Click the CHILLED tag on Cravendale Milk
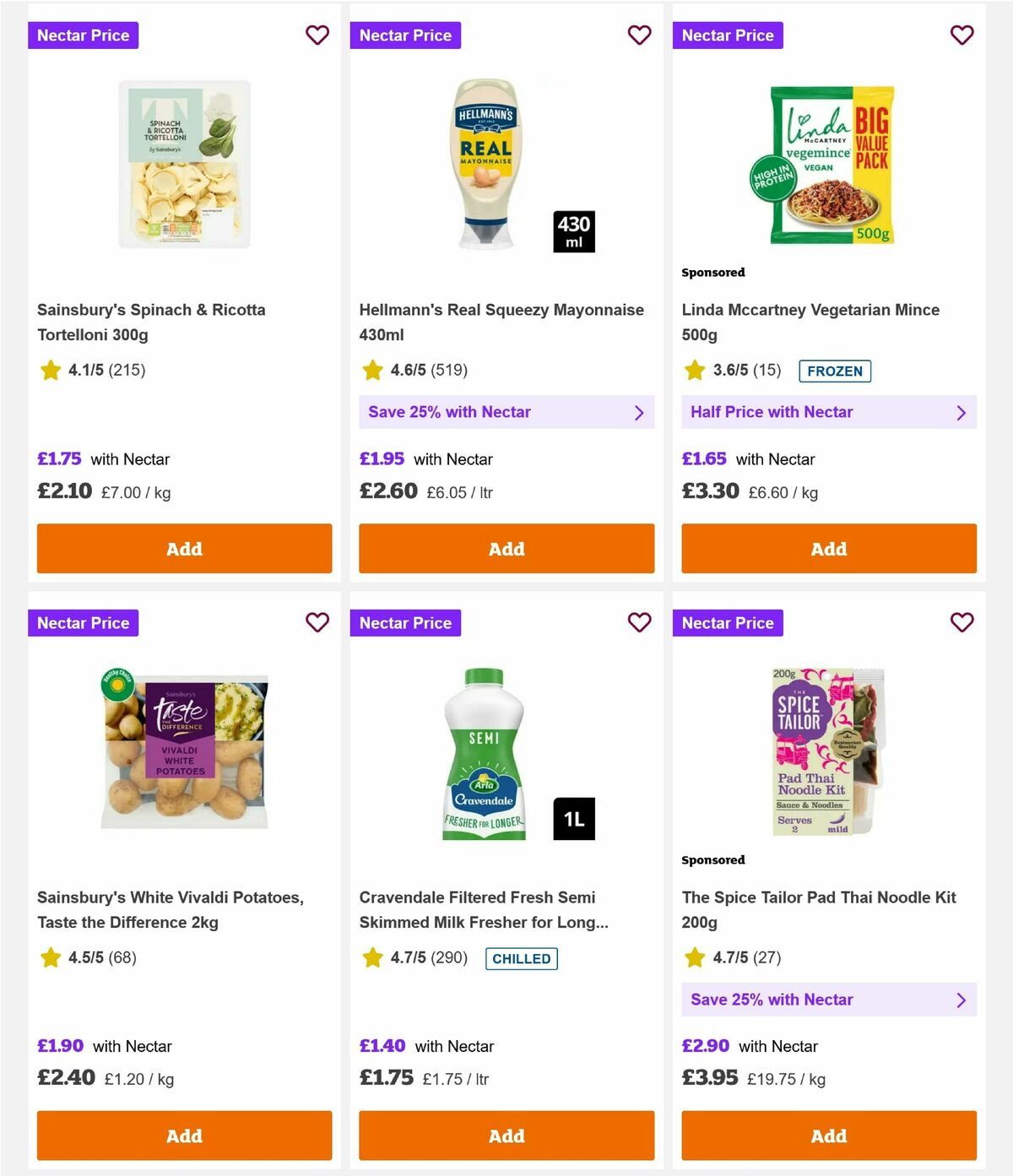Image resolution: width=1013 pixels, height=1176 pixels. click(521, 958)
